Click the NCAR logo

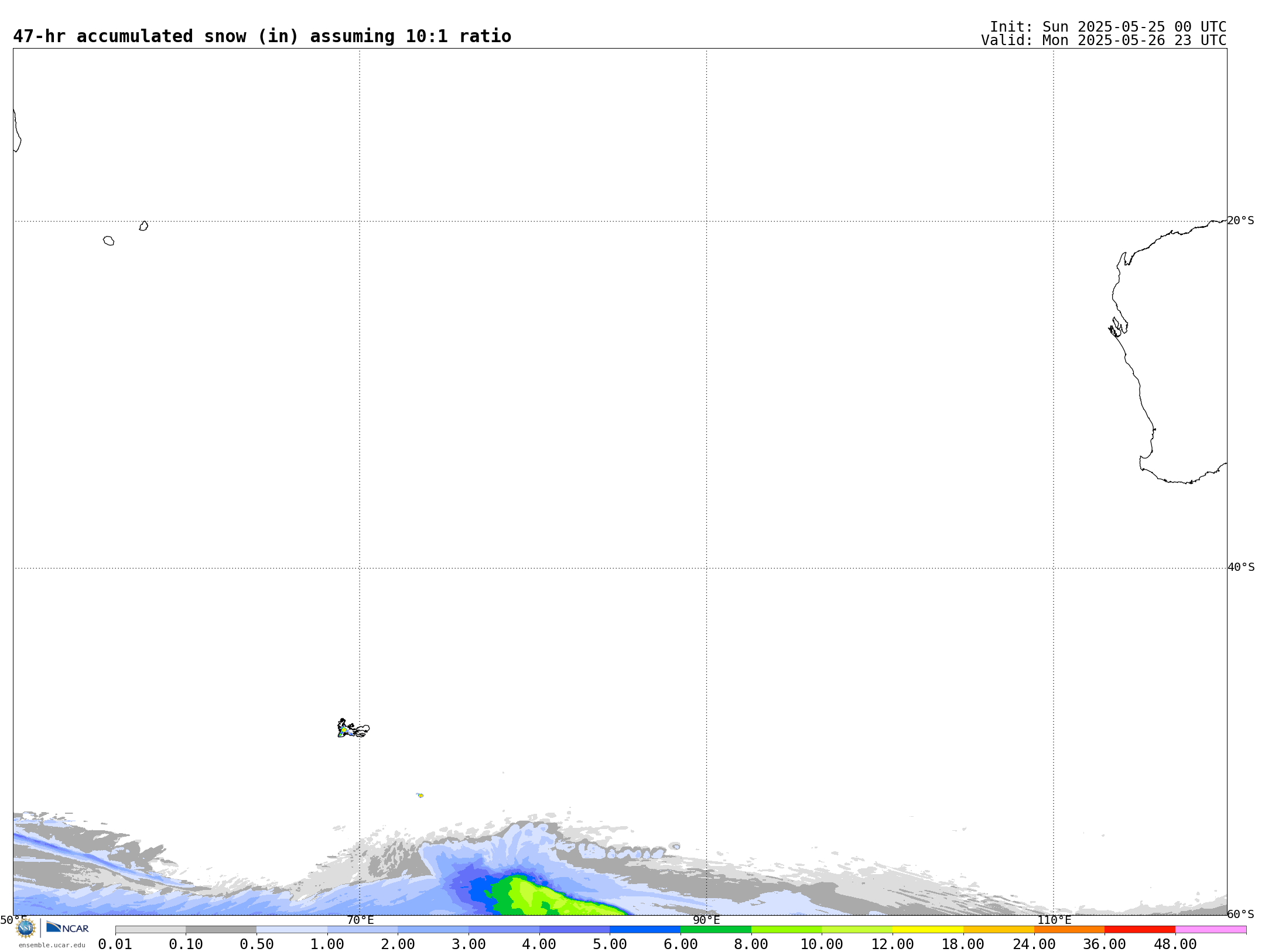(x=67, y=927)
